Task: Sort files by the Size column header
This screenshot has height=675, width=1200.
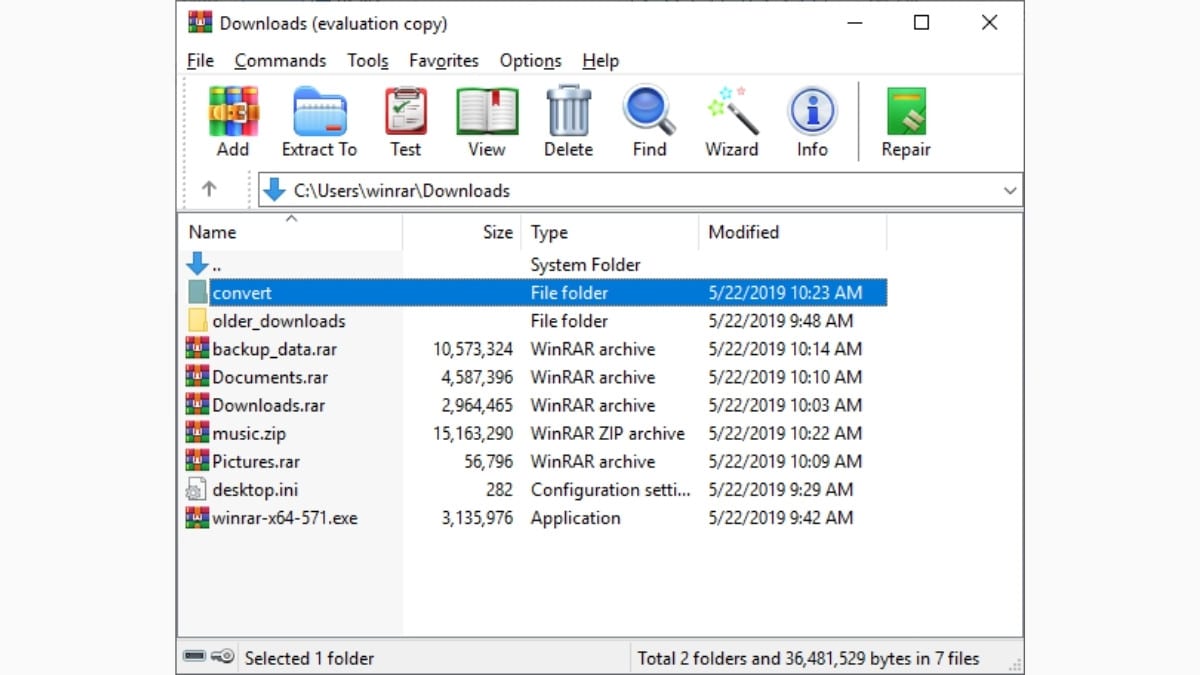Action: point(497,232)
